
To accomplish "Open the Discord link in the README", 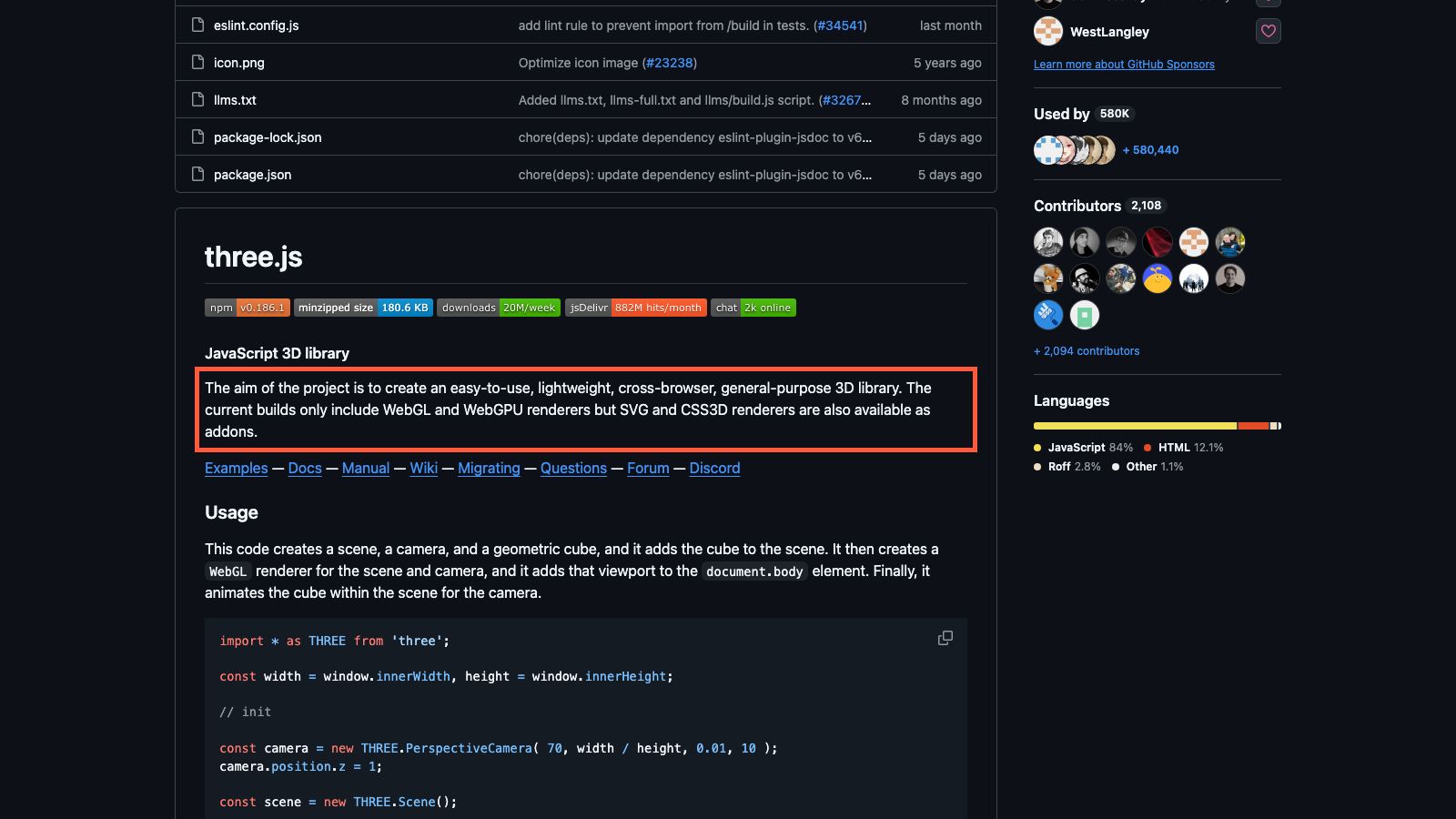I will tap(714, 468).
